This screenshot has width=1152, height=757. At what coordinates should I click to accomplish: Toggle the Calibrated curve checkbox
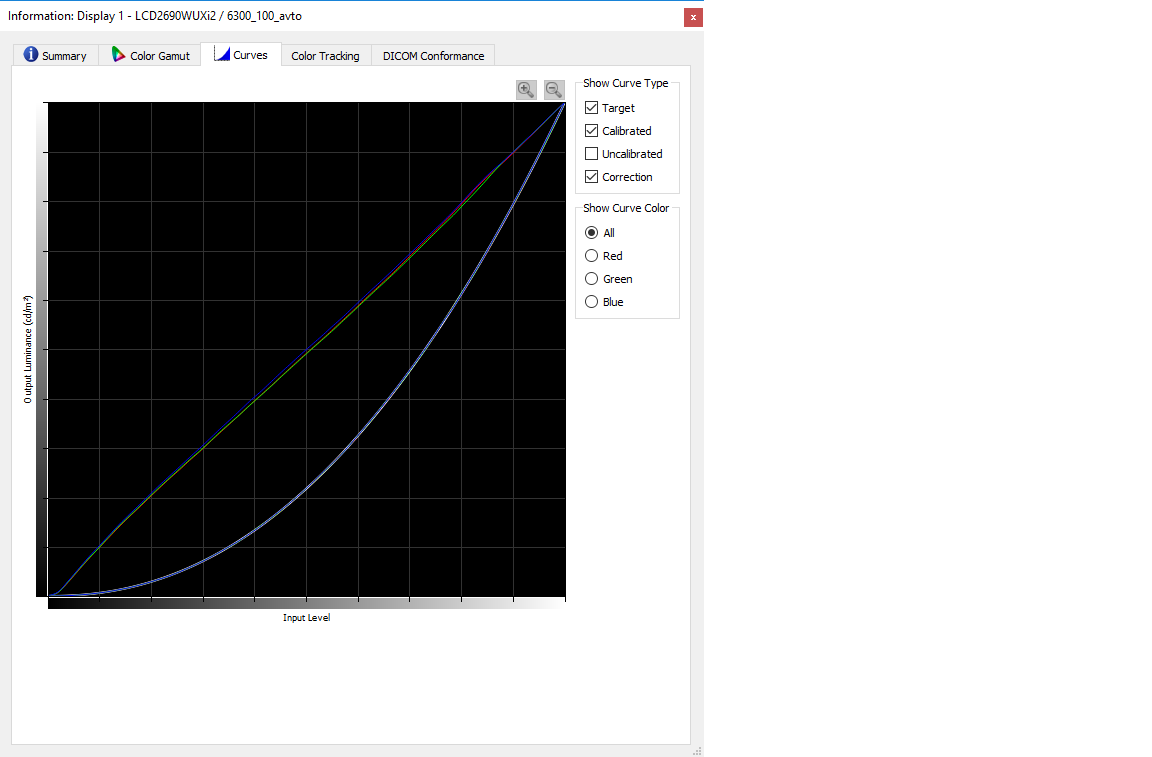click(591, 130)
